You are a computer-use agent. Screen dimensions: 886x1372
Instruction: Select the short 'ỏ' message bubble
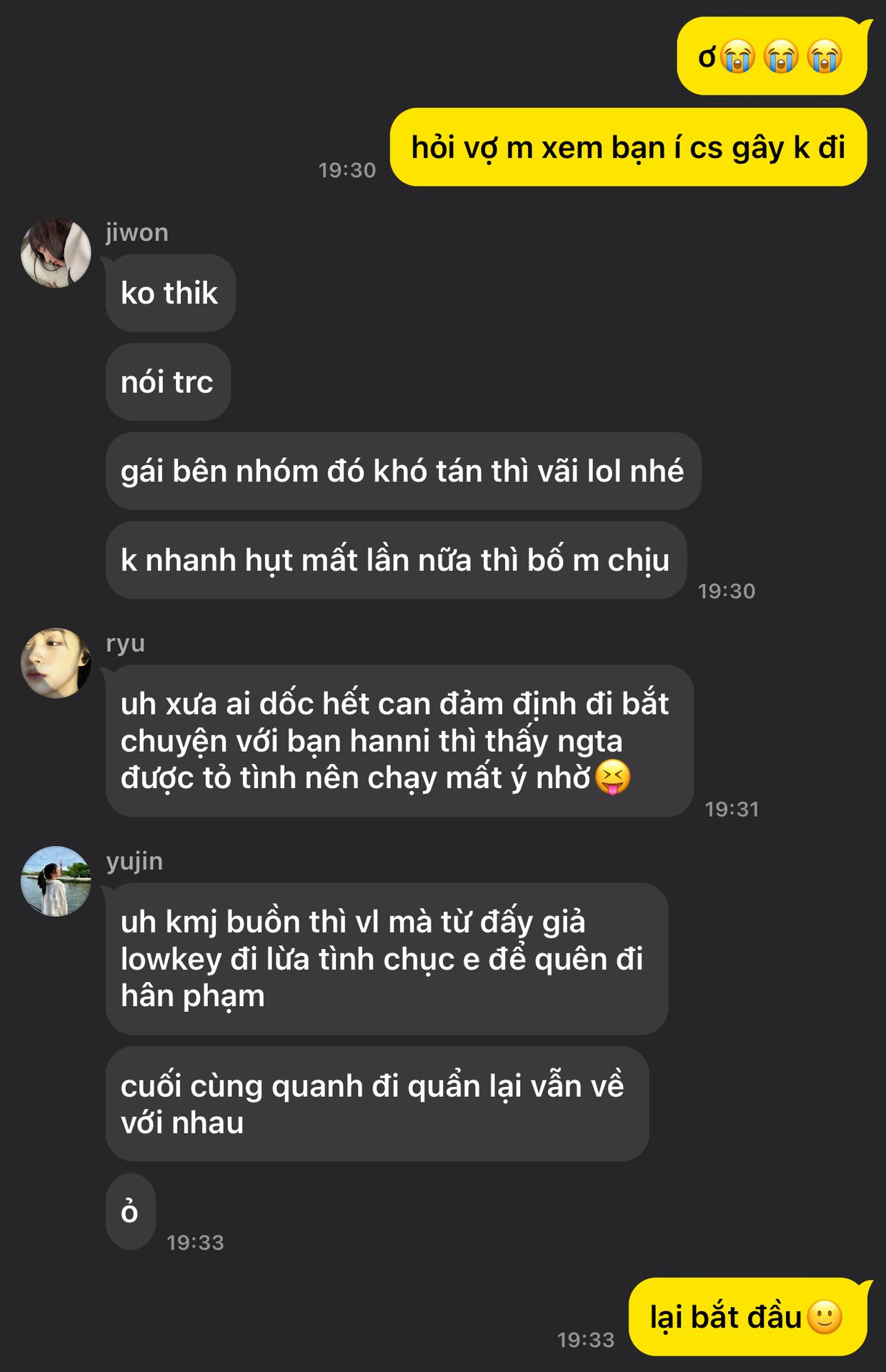130,1211
